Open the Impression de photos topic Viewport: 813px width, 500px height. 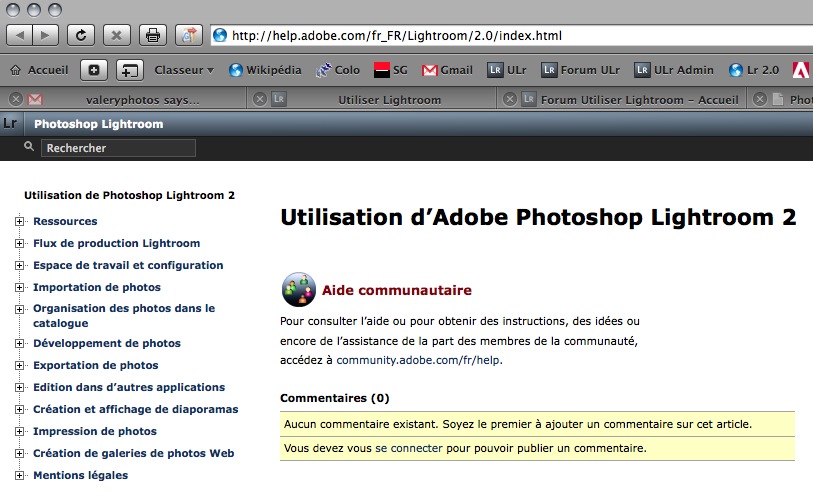click(x=95, y=432)
